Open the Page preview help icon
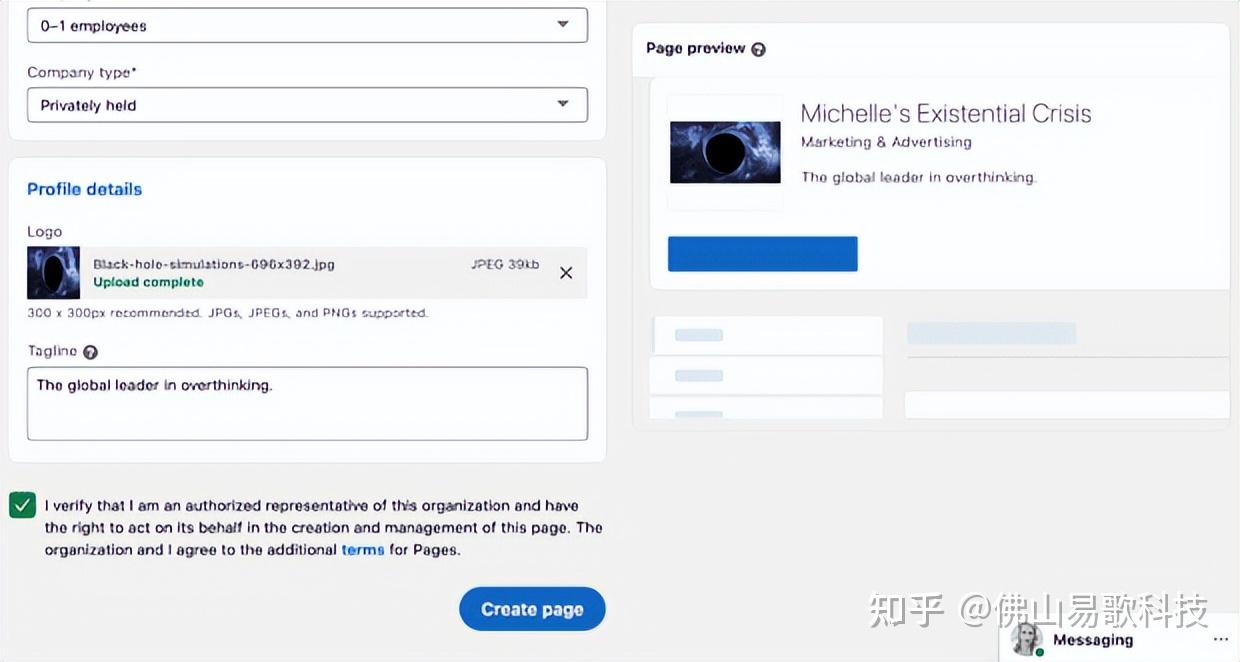The width and height of the screenshot is (1240, 662). tap(758, 49)
